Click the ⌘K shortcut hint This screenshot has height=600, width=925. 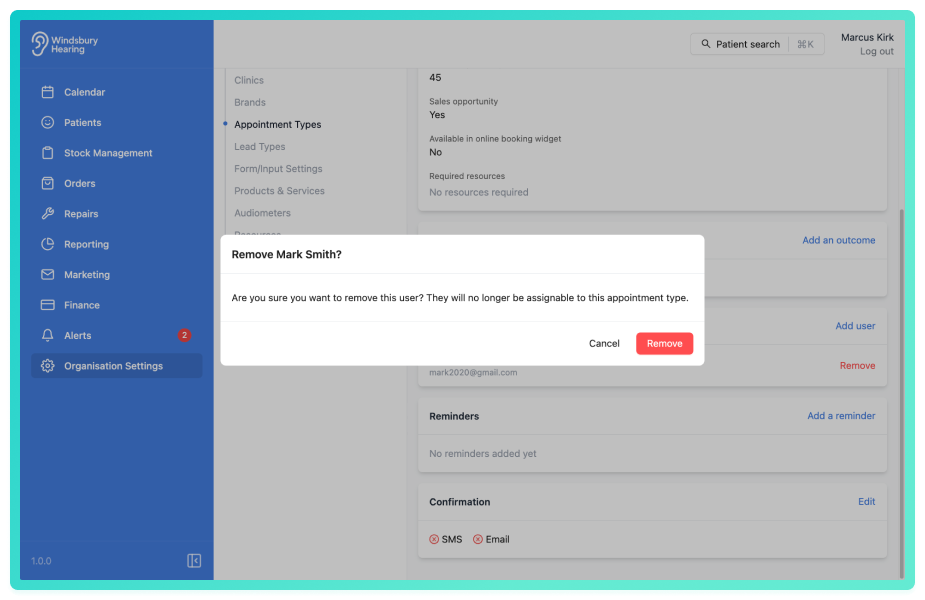pyautogui.click(x=805, y=44)
